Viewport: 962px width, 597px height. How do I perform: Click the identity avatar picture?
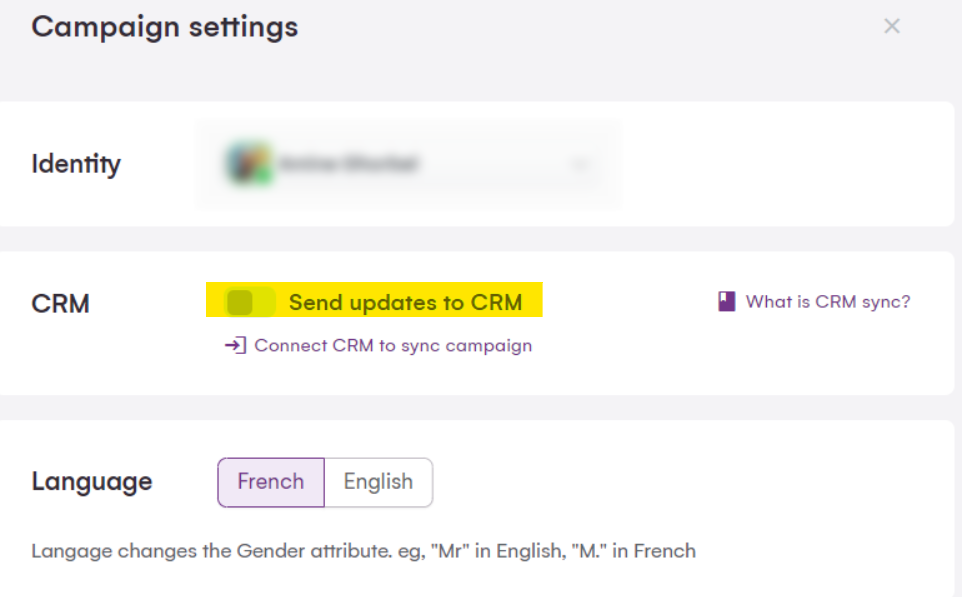pyautogui.click(x=252, y=163)
